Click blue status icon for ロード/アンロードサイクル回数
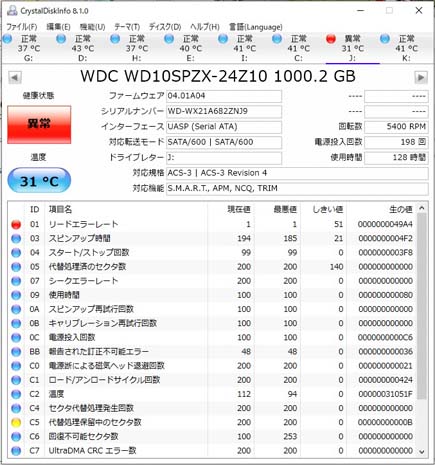Image resolution: width=435 pixels, height=465 pixels. pyautogui.click(x=16, y=380)
